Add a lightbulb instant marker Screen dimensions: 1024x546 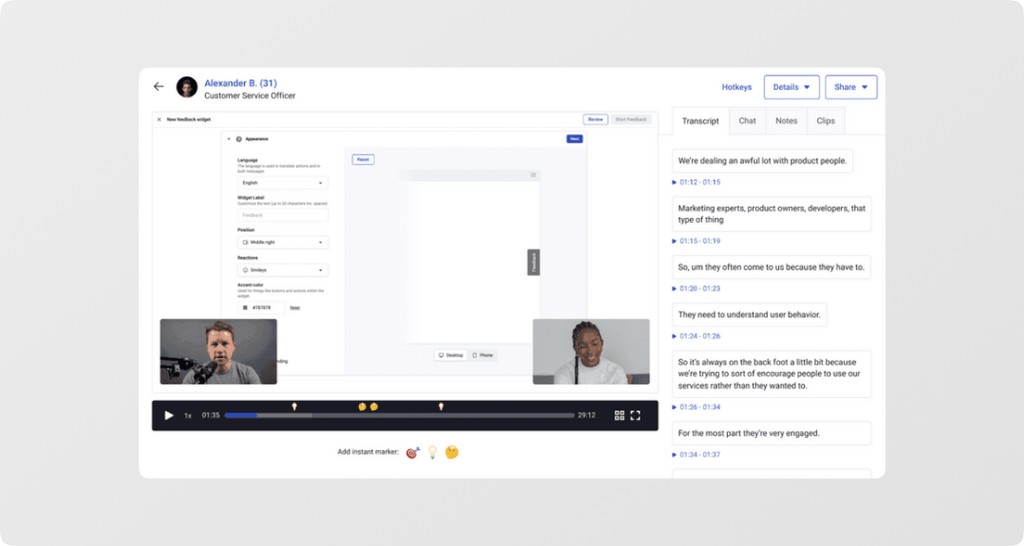coord(432,452)
